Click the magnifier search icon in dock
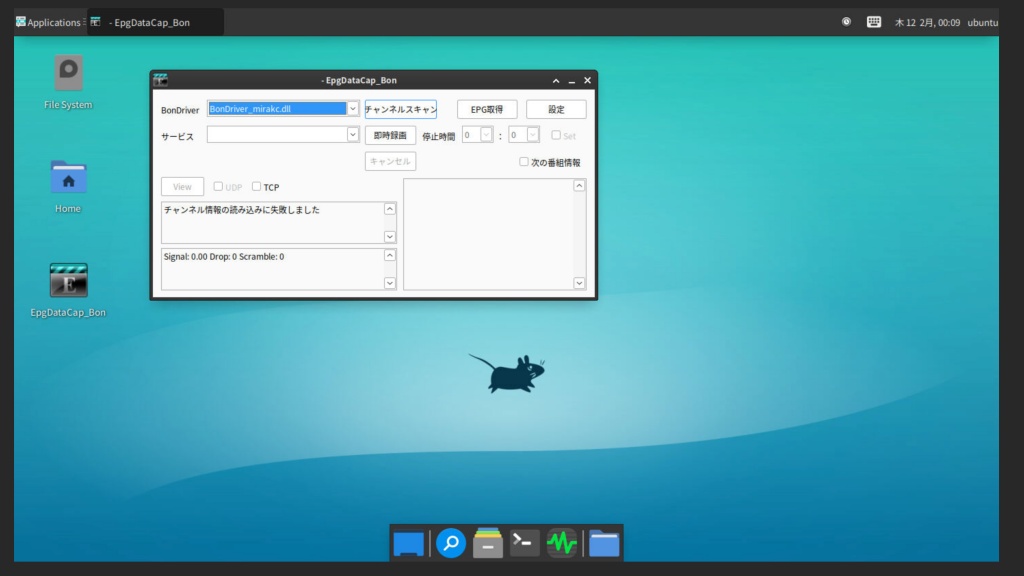The width and height of the screenshot is (1024, 576). point(451,543)
